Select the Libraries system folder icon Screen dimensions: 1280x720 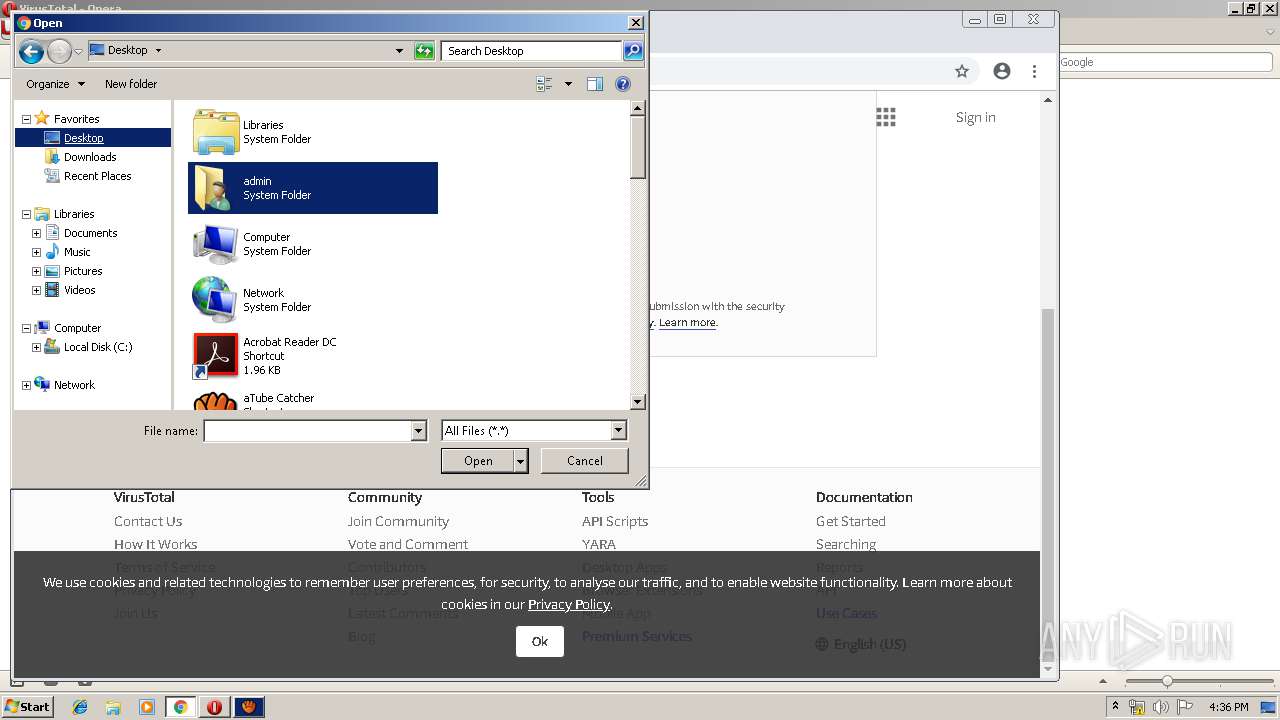[215, 132]
